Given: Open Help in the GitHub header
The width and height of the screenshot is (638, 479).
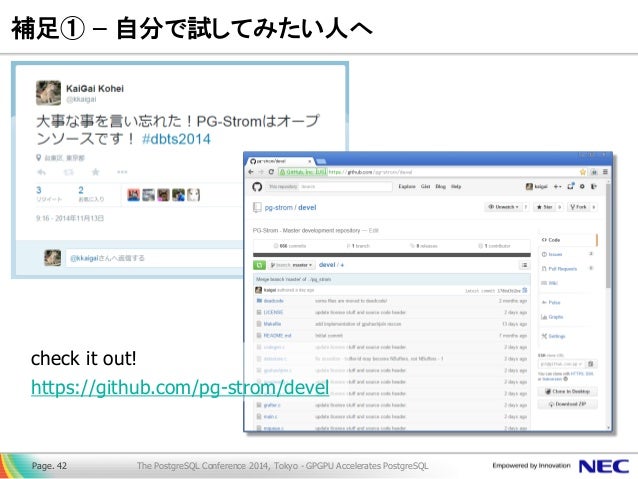Looking at the screenshot, I should (456, 186).
